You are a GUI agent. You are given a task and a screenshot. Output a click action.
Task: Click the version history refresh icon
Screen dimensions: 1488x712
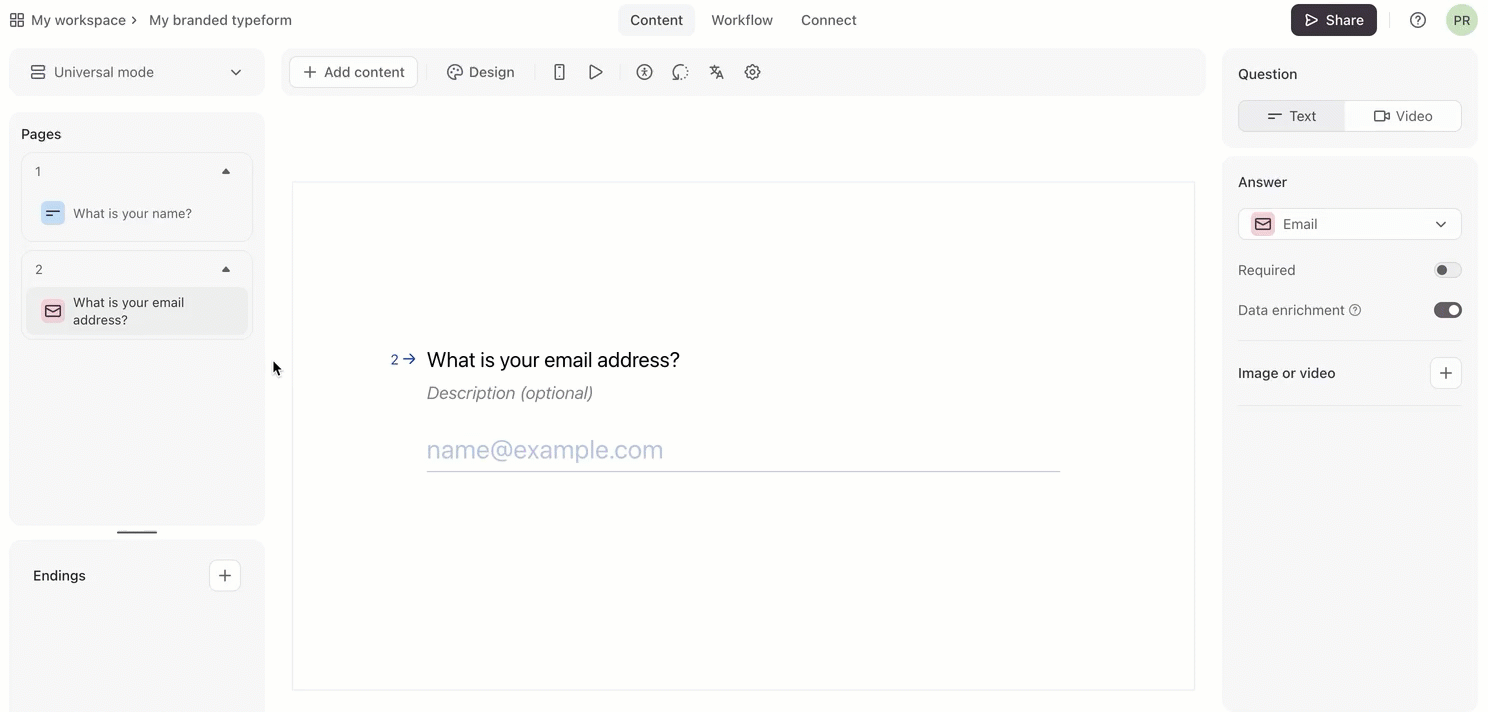pos(680,72)
